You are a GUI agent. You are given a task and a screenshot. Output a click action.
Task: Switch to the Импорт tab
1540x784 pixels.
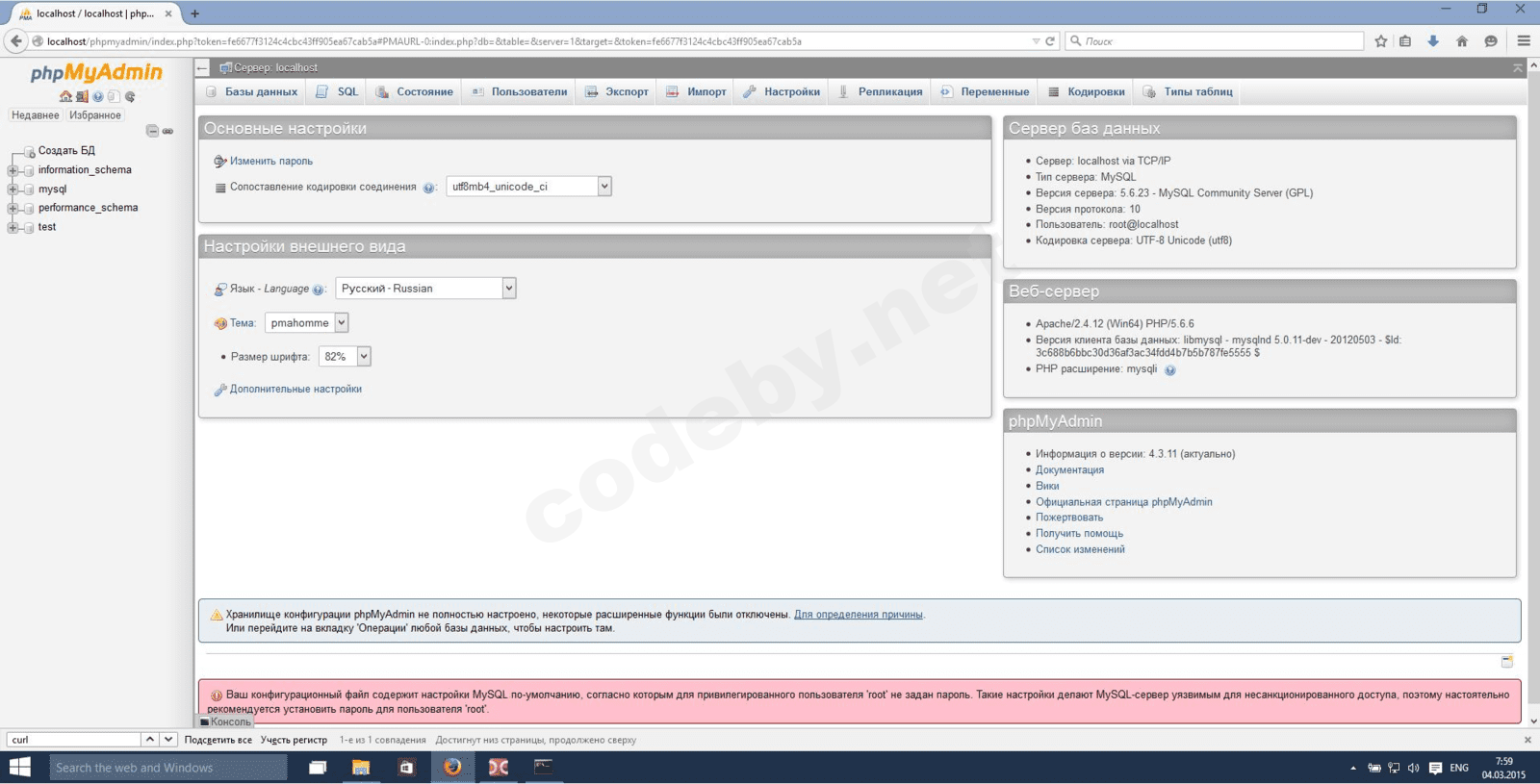click(x=696, y=92)
